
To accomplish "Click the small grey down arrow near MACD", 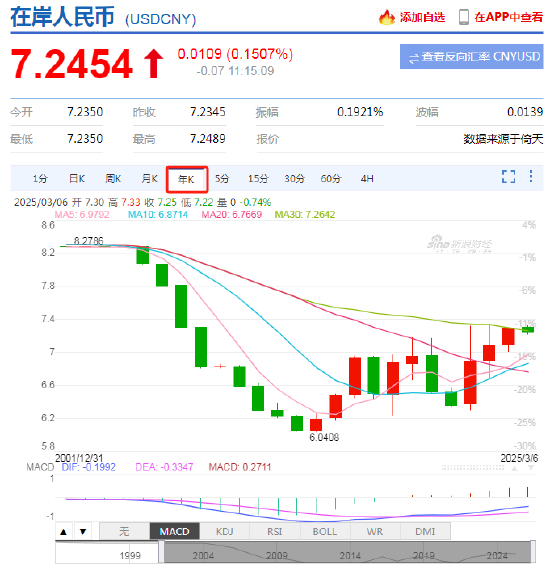I will click(531, 468).
